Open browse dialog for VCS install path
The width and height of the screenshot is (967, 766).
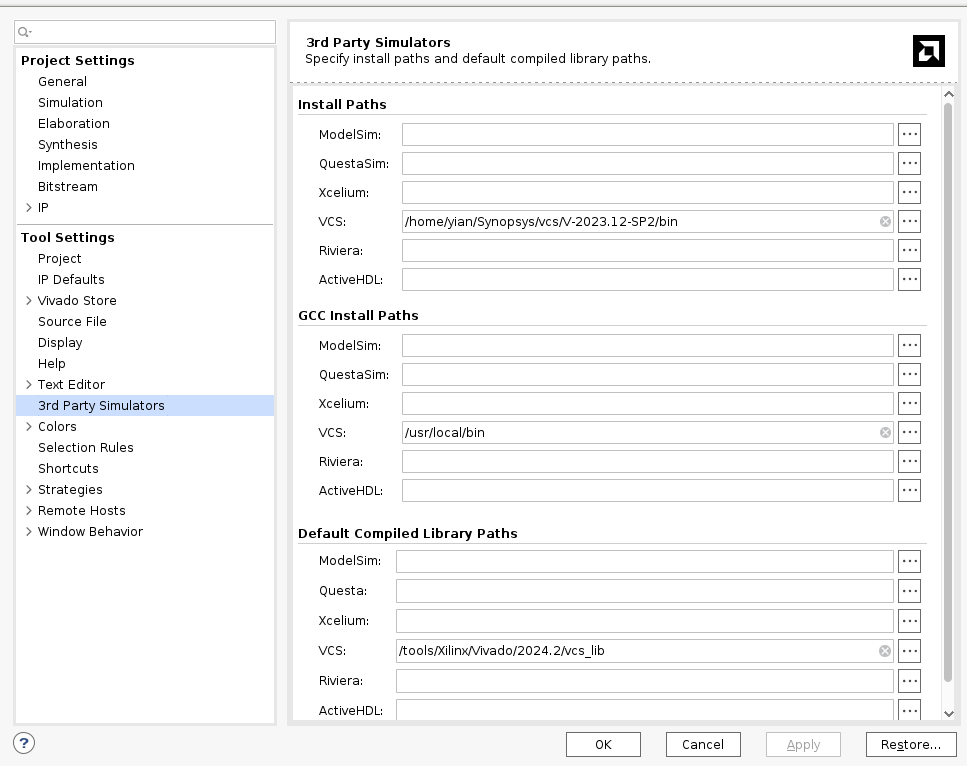tap(908, 221)
